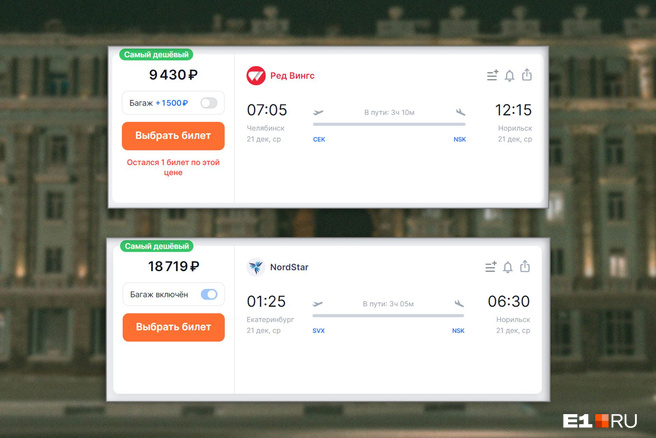
Task: Click the bell alert icon for NordStar flight
Action: [508, 267]
